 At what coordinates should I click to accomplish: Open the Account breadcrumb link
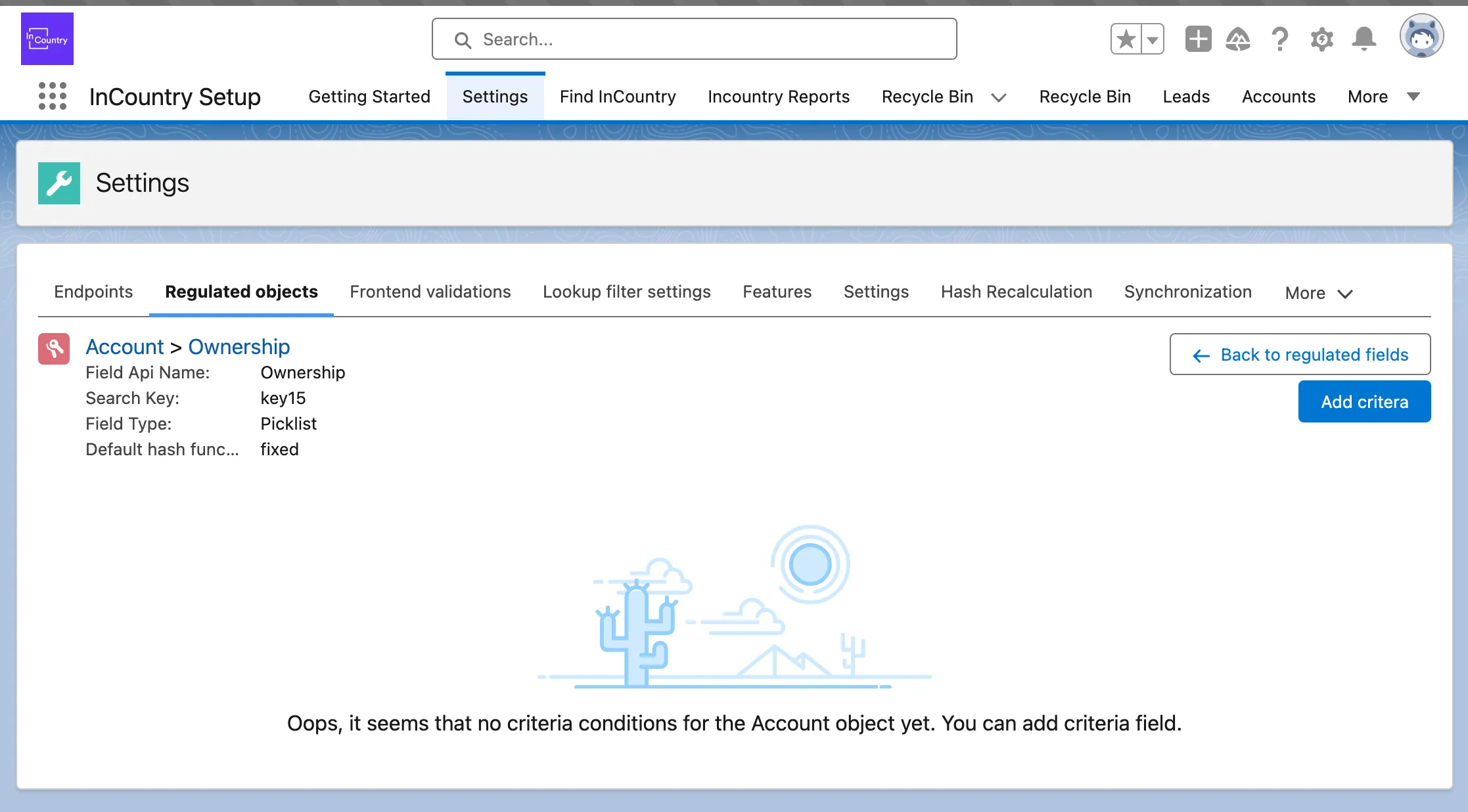click(x=125, y=346)
